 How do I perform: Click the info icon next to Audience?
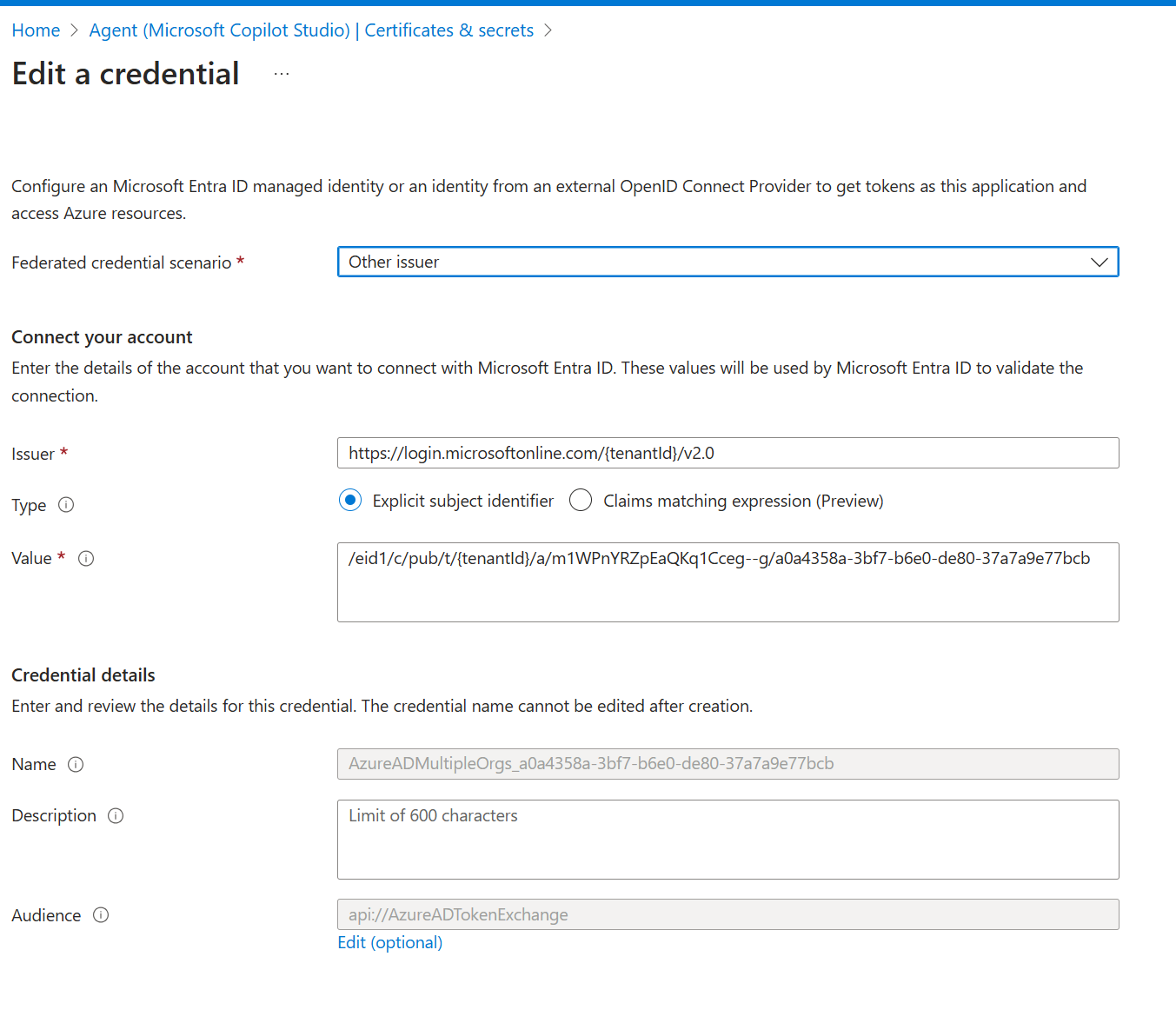tap(101, 915)
